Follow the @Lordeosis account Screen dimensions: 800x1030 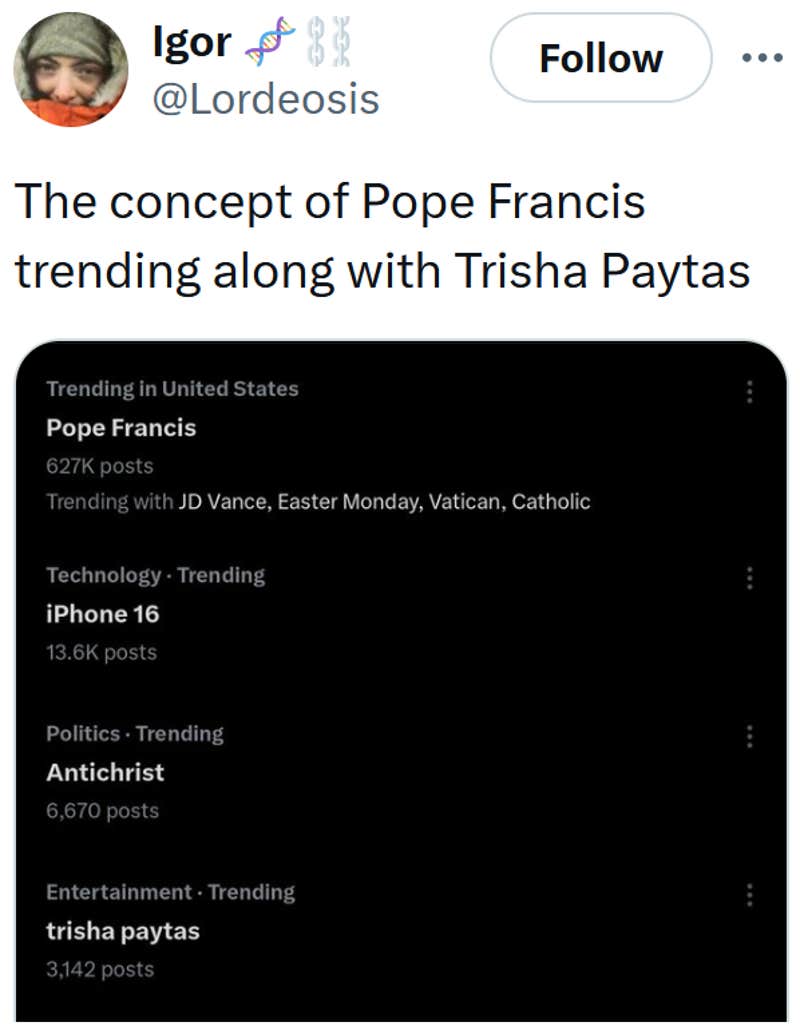coord(600,57)
